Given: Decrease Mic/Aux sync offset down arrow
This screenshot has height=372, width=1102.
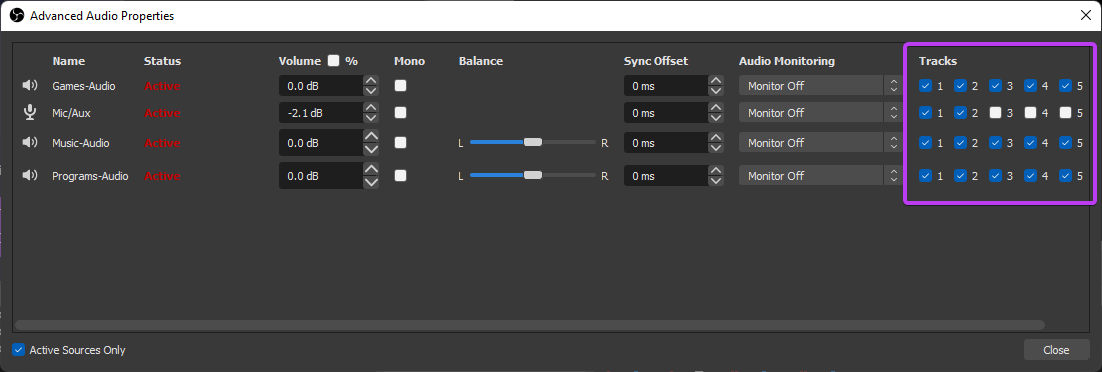Looking at the screenshot, I should click(x=715, y=117).
